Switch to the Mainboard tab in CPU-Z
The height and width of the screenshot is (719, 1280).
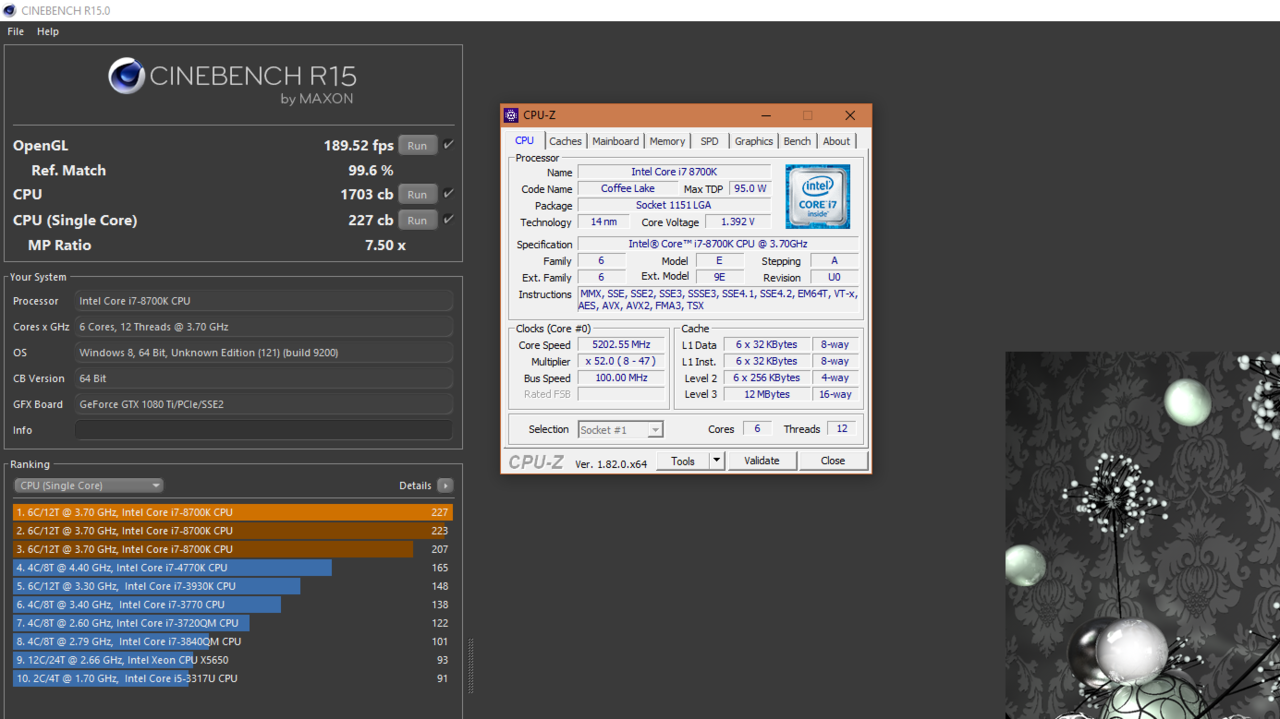tap(615, 141)
